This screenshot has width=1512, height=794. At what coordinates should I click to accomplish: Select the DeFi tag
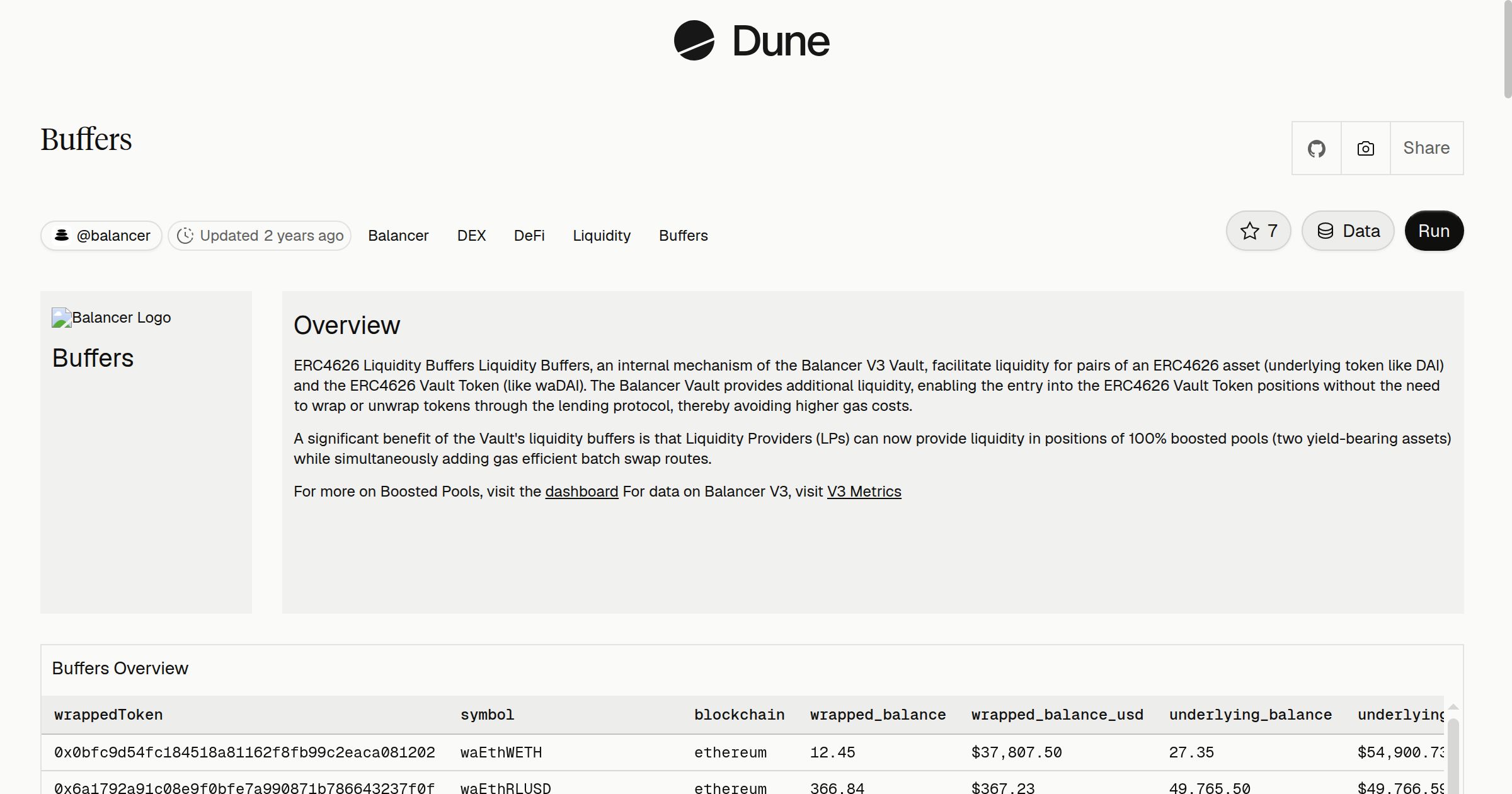coord(529,236)
